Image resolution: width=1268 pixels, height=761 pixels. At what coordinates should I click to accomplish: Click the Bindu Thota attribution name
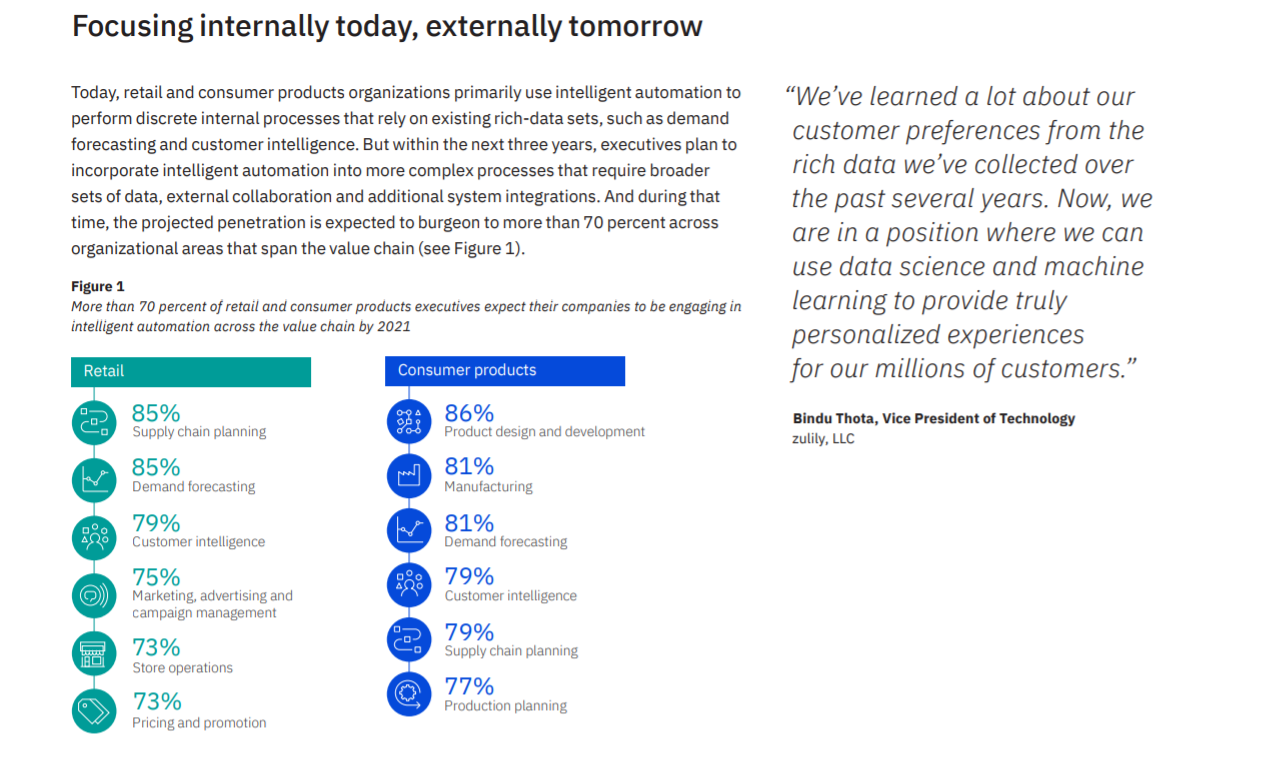tap(933, 418)
